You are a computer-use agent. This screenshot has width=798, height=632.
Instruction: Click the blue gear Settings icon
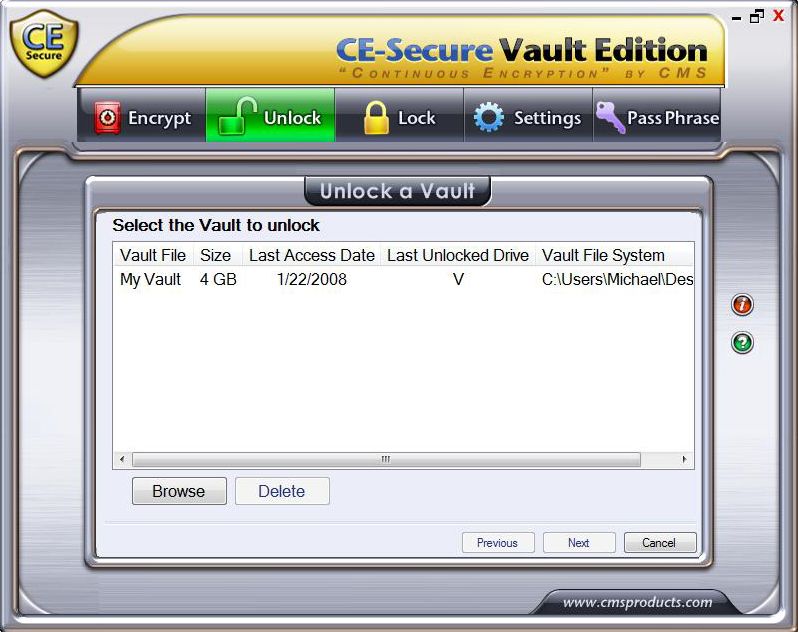click(x=489, y=118)
